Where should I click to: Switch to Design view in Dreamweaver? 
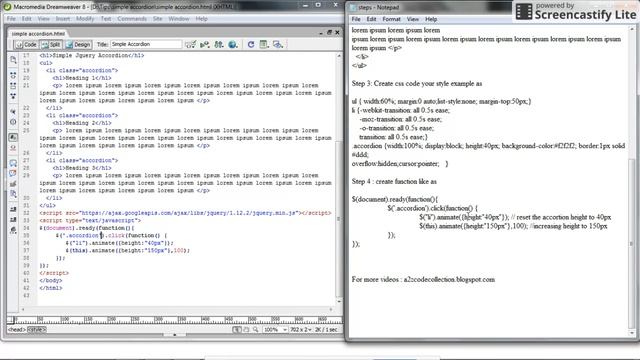pos(78,44)
